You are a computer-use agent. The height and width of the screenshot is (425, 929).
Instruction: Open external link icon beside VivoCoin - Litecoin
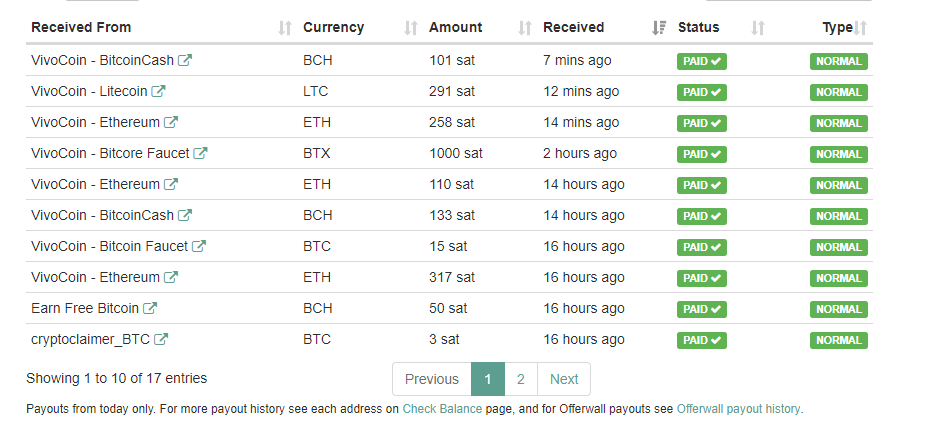(x=158, y=91)
